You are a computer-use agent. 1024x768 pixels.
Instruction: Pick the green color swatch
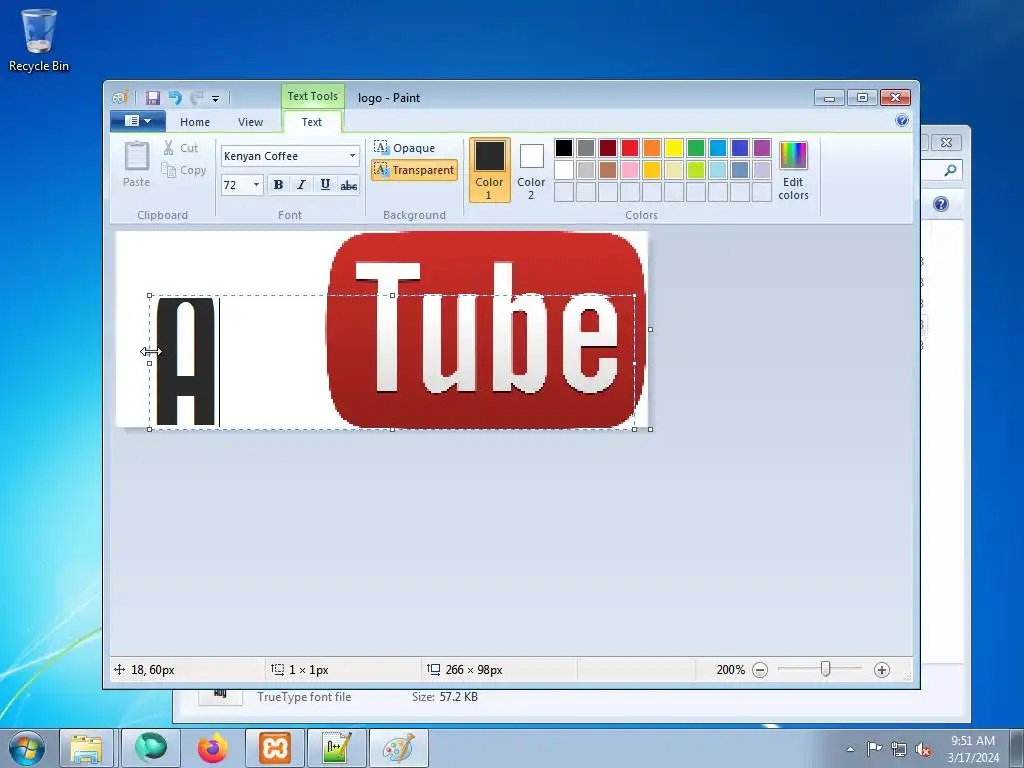click(x=696, y=148)
